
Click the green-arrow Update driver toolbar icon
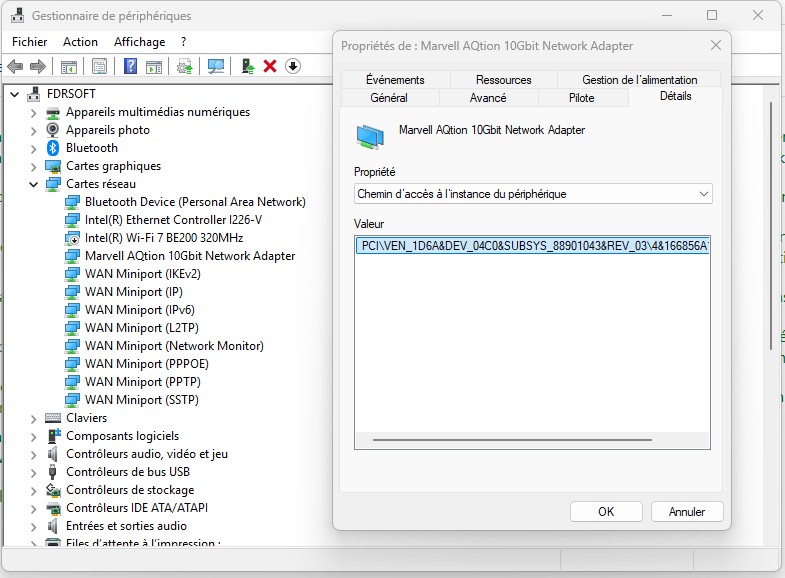point(247,66)
